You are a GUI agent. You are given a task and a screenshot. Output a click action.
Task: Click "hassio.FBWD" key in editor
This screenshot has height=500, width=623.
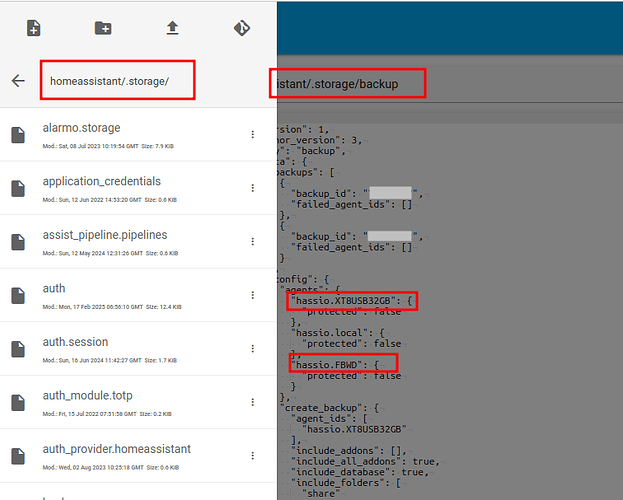(x=327, y=365)
